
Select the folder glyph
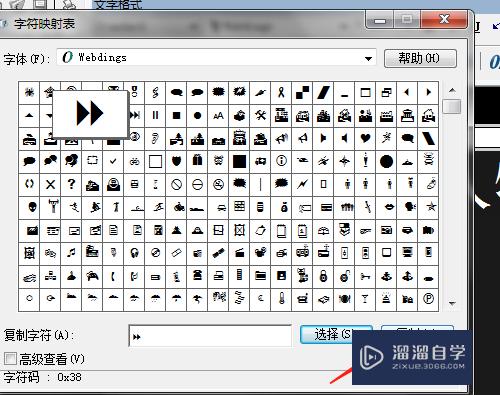point(260,276)
